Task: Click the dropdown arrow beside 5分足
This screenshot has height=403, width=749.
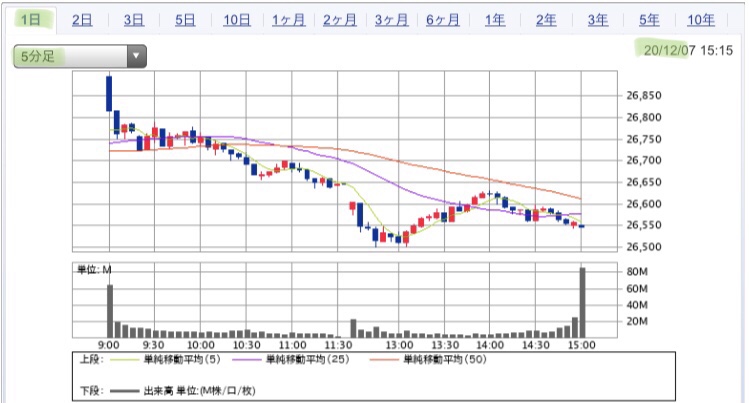Action: coord(136,56)
